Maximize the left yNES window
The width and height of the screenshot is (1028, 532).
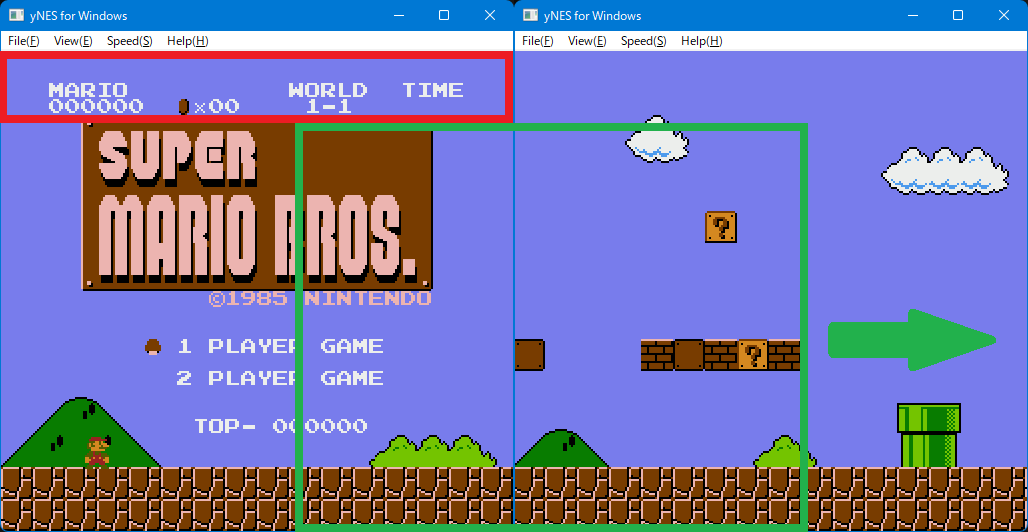[x=444, y=15]
